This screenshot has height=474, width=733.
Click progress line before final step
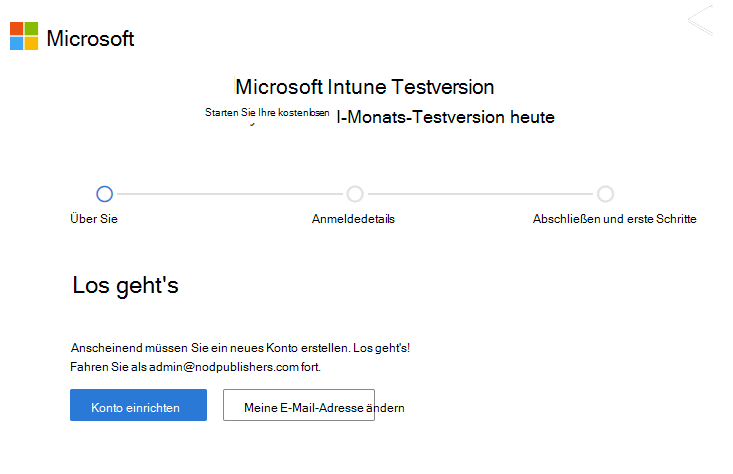point(480,194)
